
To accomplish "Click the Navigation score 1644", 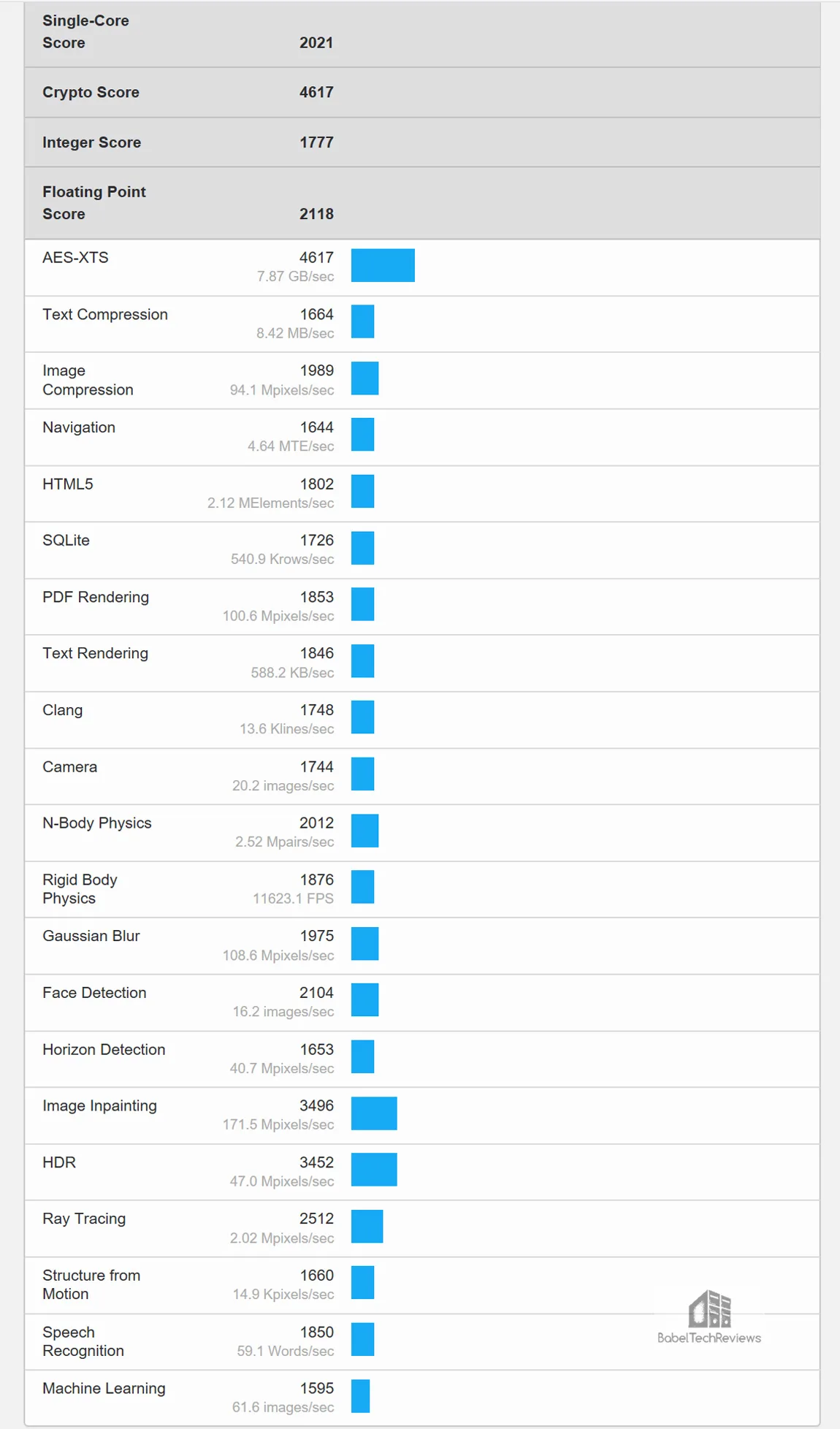I will 317,427.
